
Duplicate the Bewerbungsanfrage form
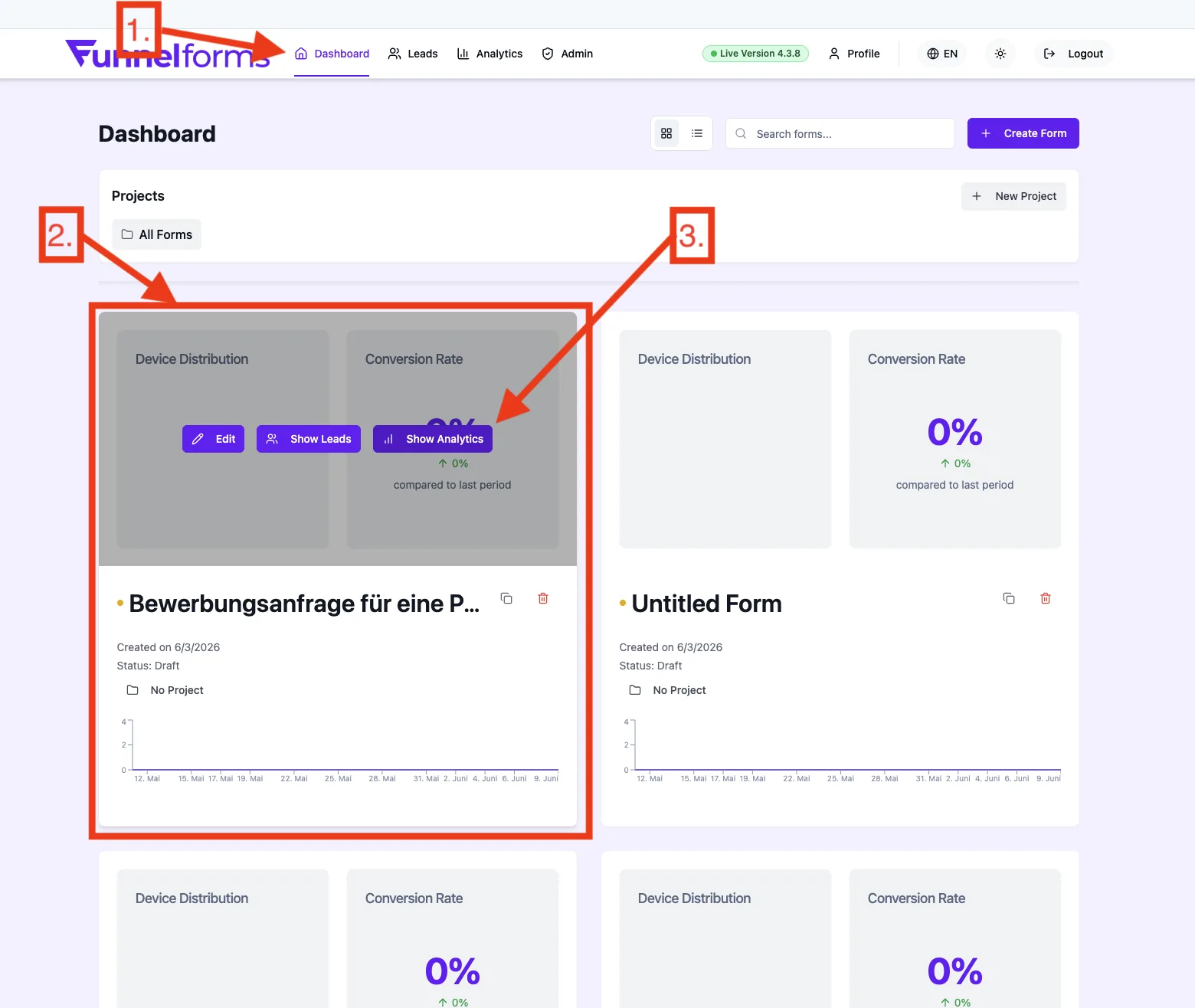tap(506, 598)
